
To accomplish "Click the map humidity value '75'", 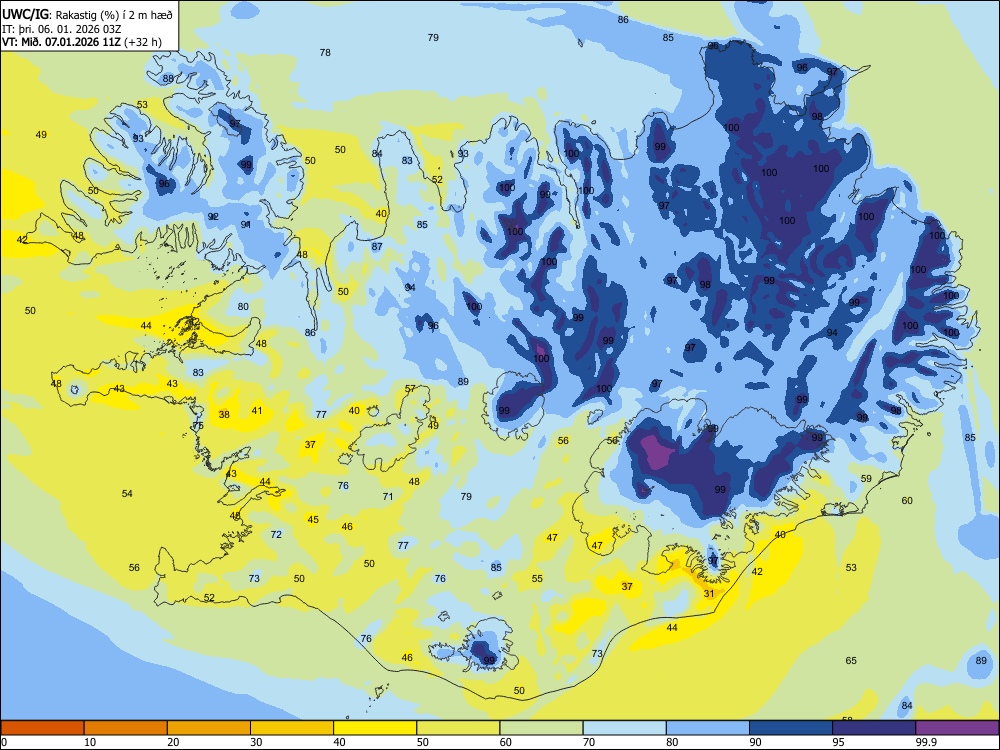I will [x=198, y=426].
